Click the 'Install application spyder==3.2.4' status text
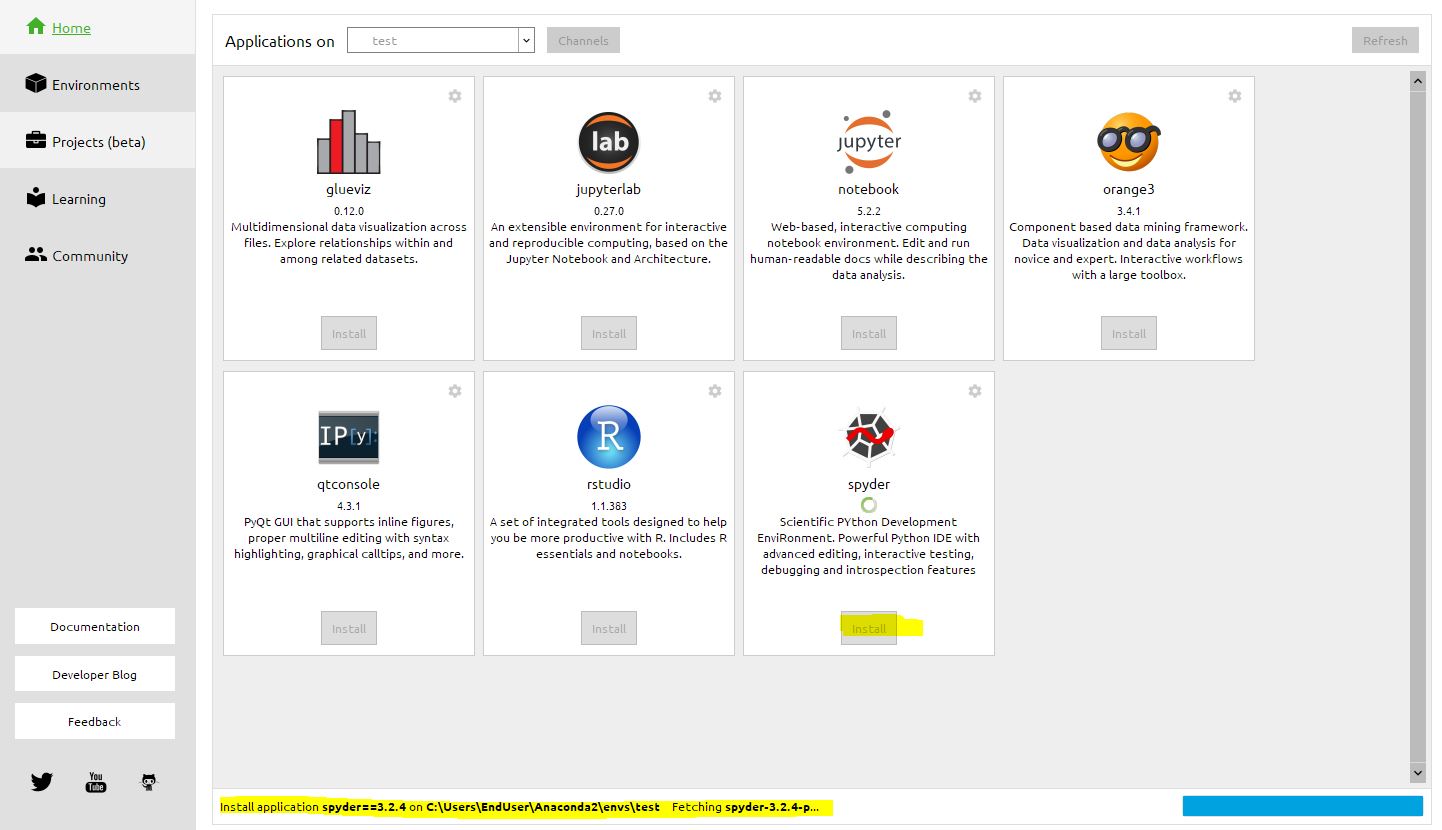 pos(313,806)
